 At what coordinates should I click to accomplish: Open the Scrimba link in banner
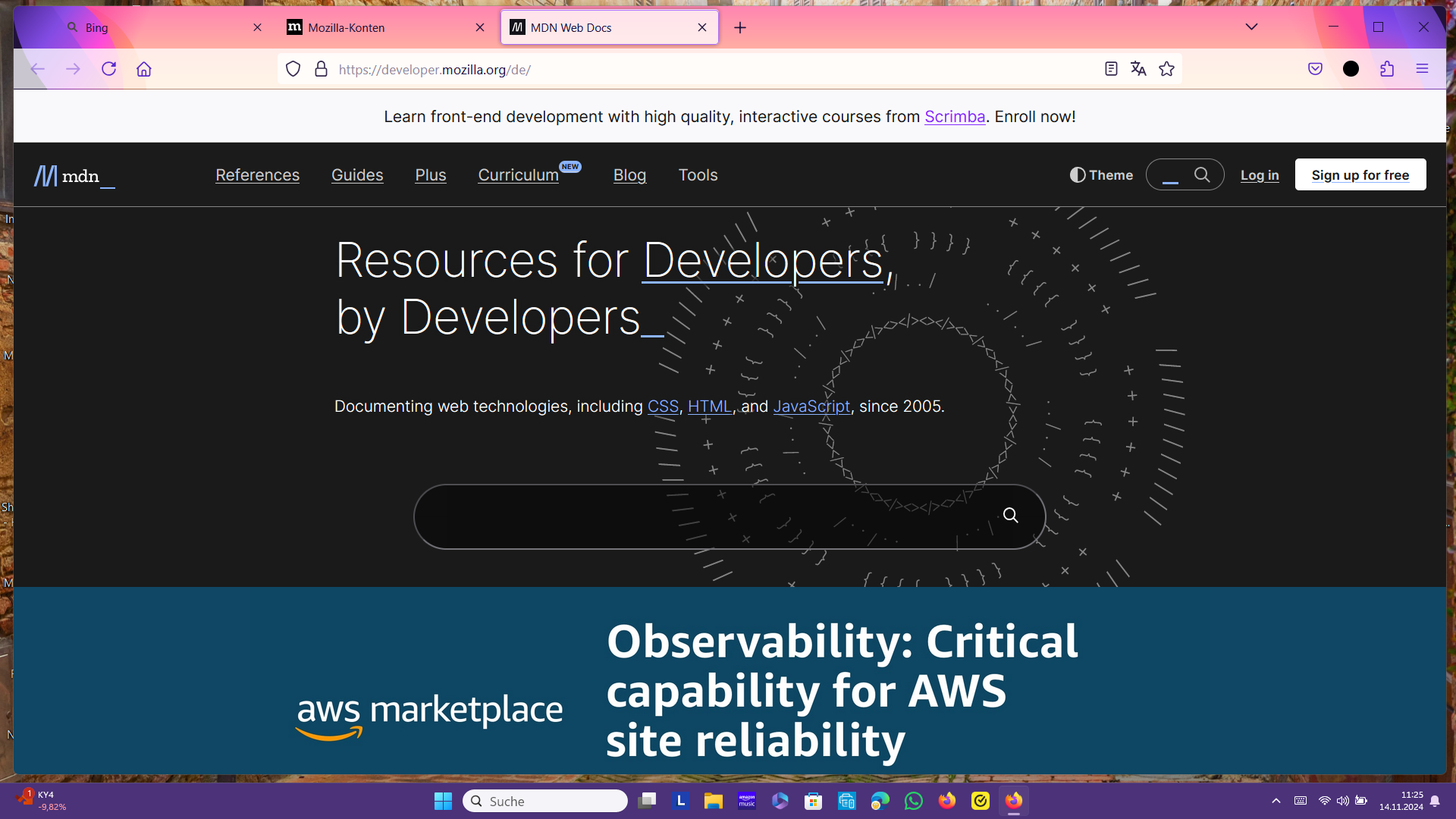pyautogui.click(x=954, y=117)
